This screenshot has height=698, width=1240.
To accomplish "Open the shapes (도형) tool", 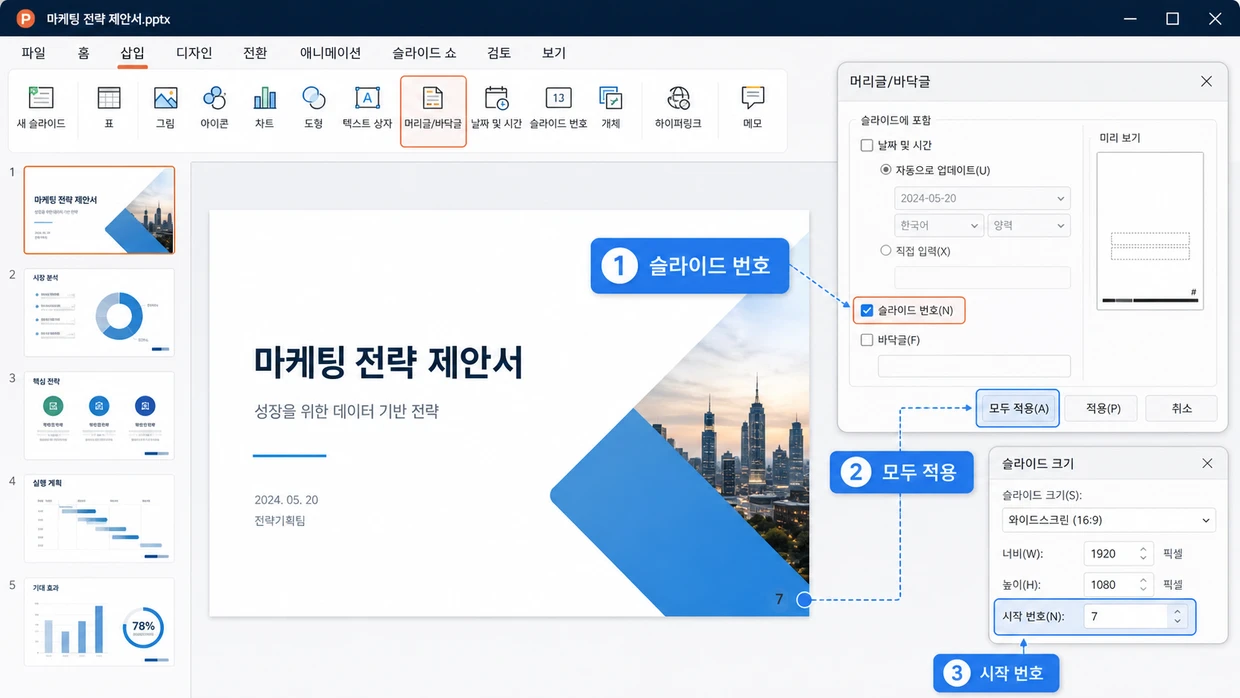I will [x=313, y=109].
